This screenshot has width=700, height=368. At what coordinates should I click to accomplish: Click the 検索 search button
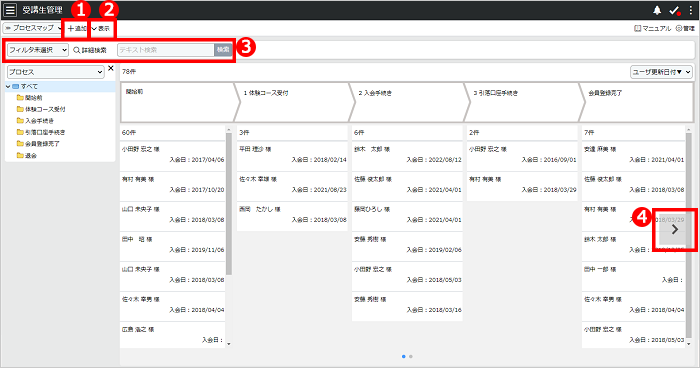[x=223, y=50]
